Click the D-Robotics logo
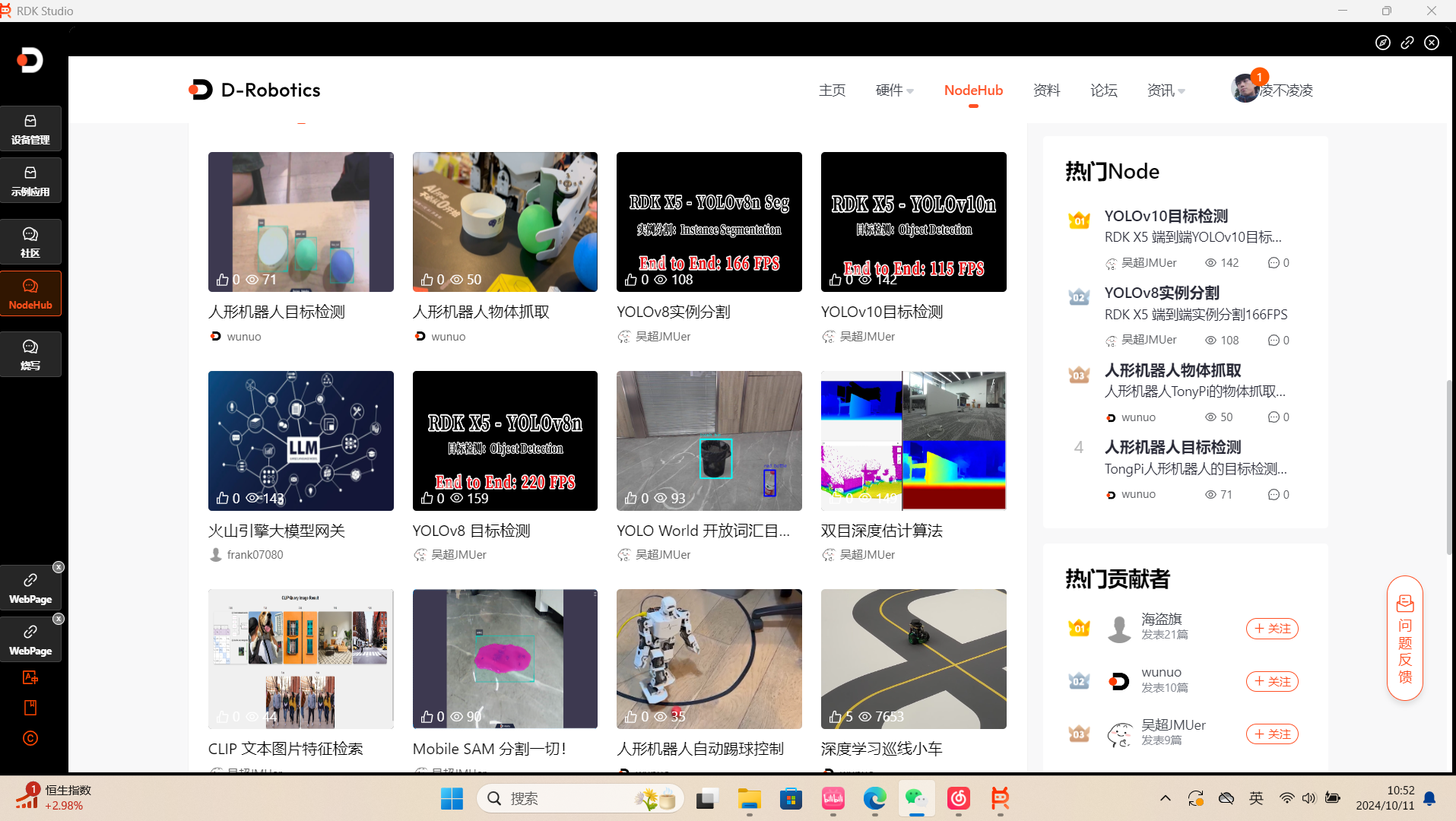Screen dimensions: 1456x821 255,90
